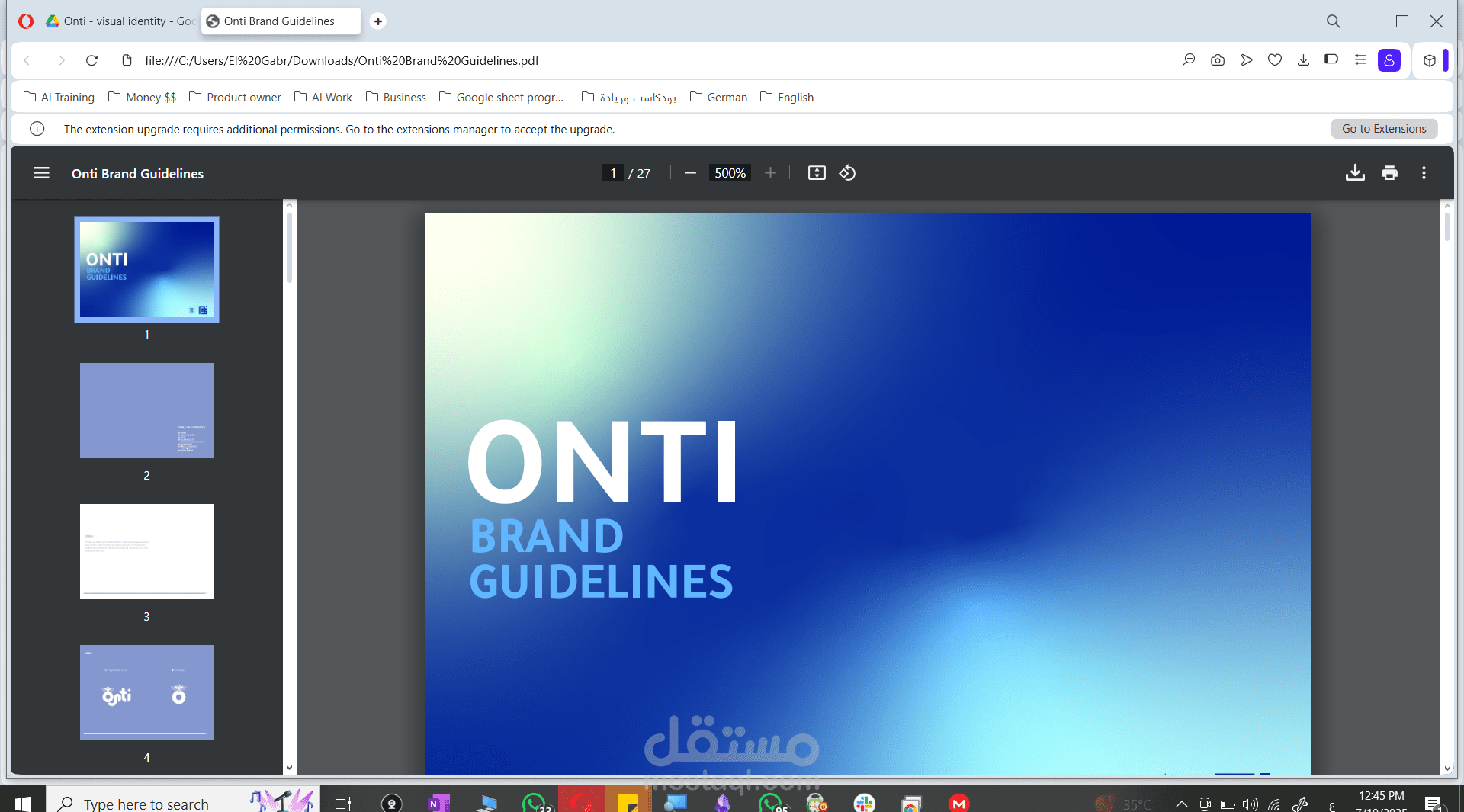Click the file URL address bar
Screen dimensions: 1464x812
pos(342,60)
